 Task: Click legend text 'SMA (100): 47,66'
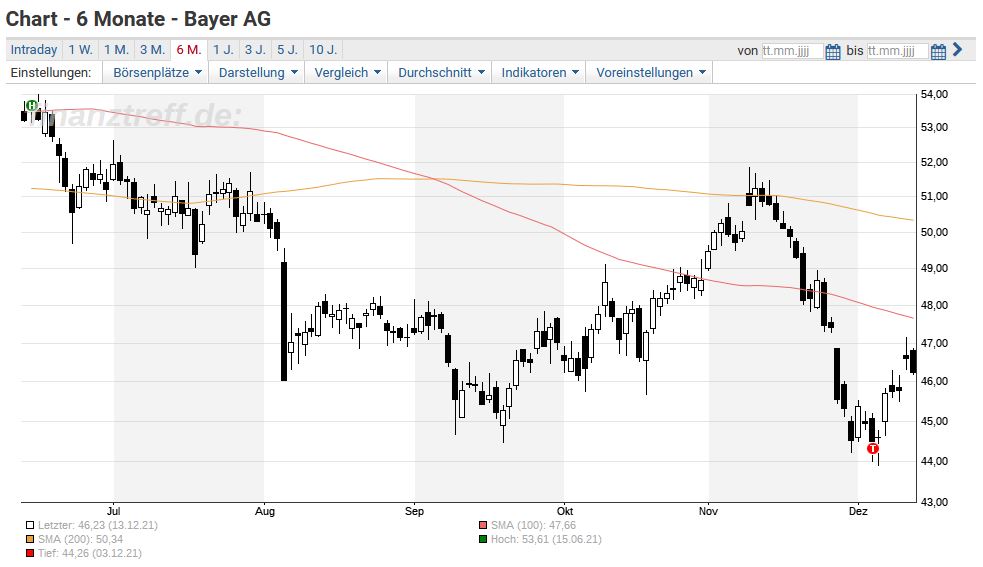coord(533,526)
